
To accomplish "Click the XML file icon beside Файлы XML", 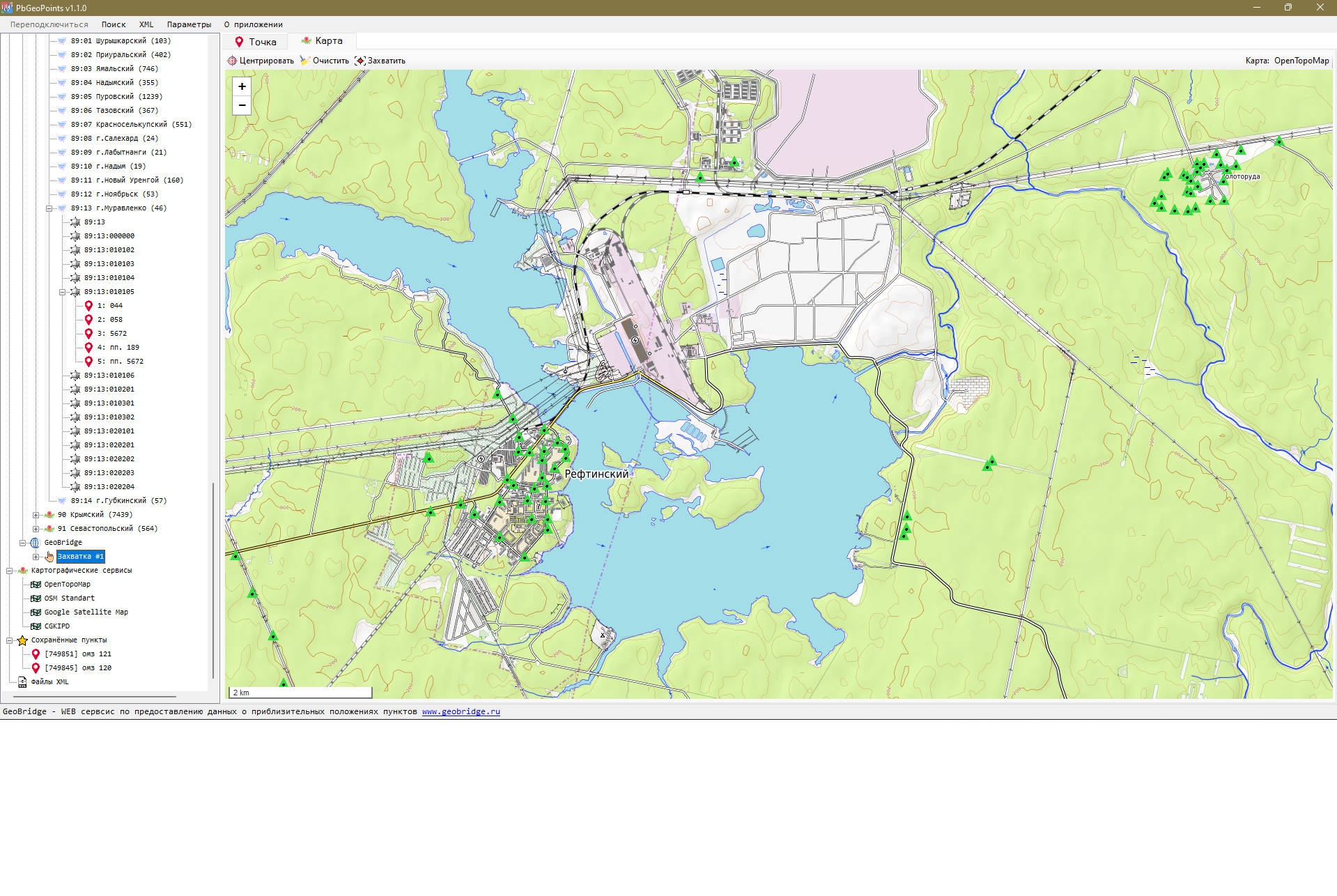I will (x=22, y=682).
